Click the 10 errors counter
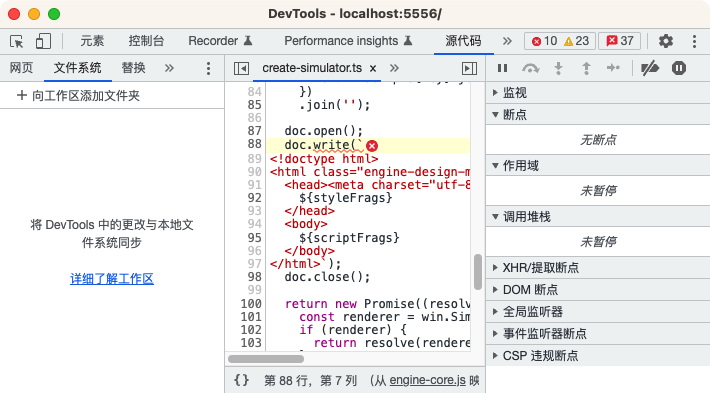 [x=544, y=41]
